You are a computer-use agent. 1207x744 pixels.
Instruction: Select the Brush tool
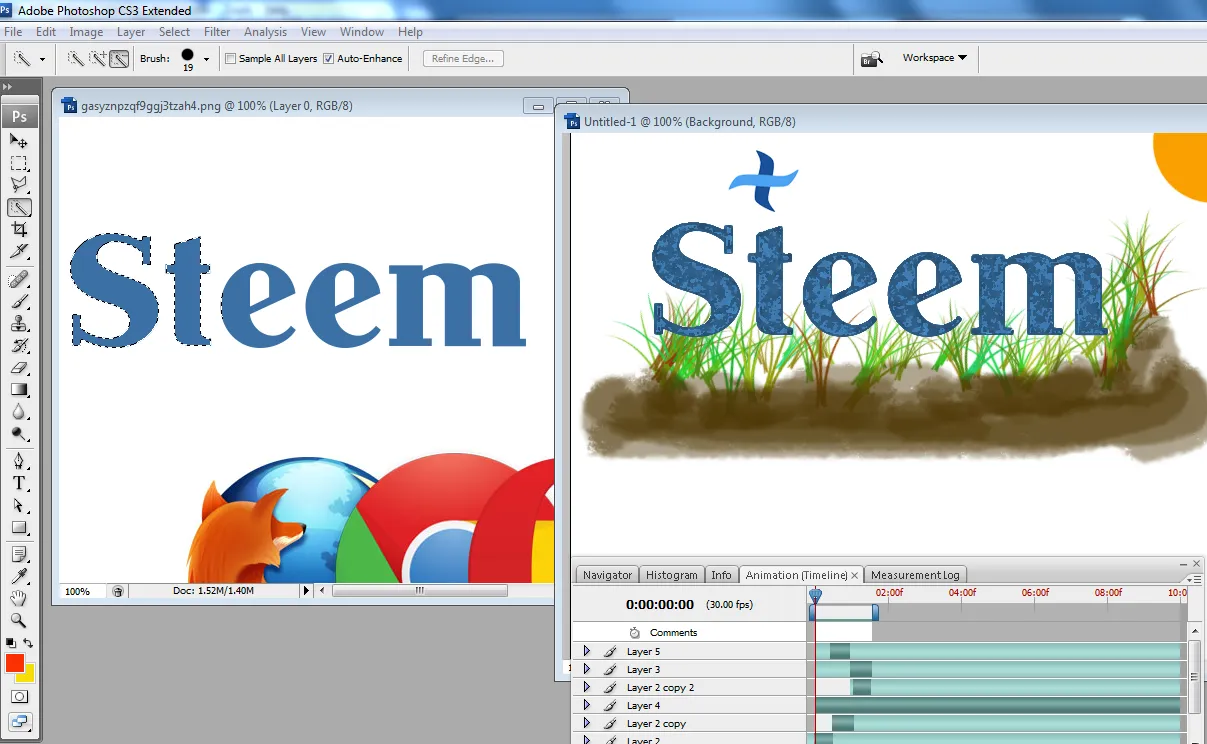click(19, 301)
